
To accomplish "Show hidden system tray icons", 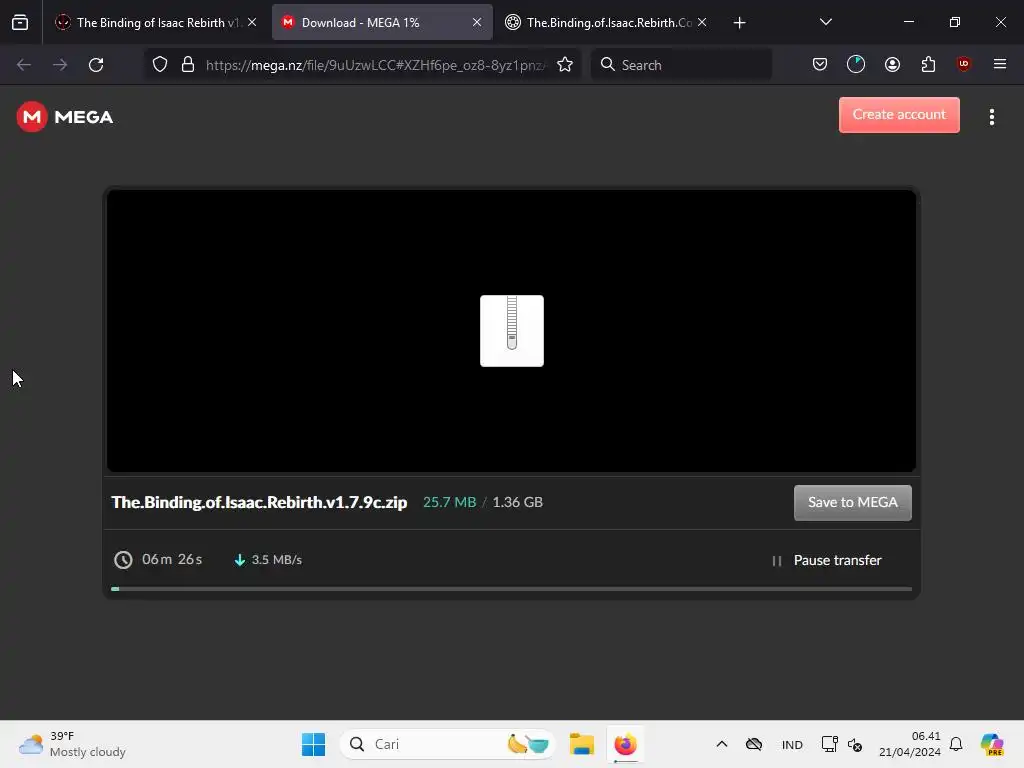I will point(722,744).
